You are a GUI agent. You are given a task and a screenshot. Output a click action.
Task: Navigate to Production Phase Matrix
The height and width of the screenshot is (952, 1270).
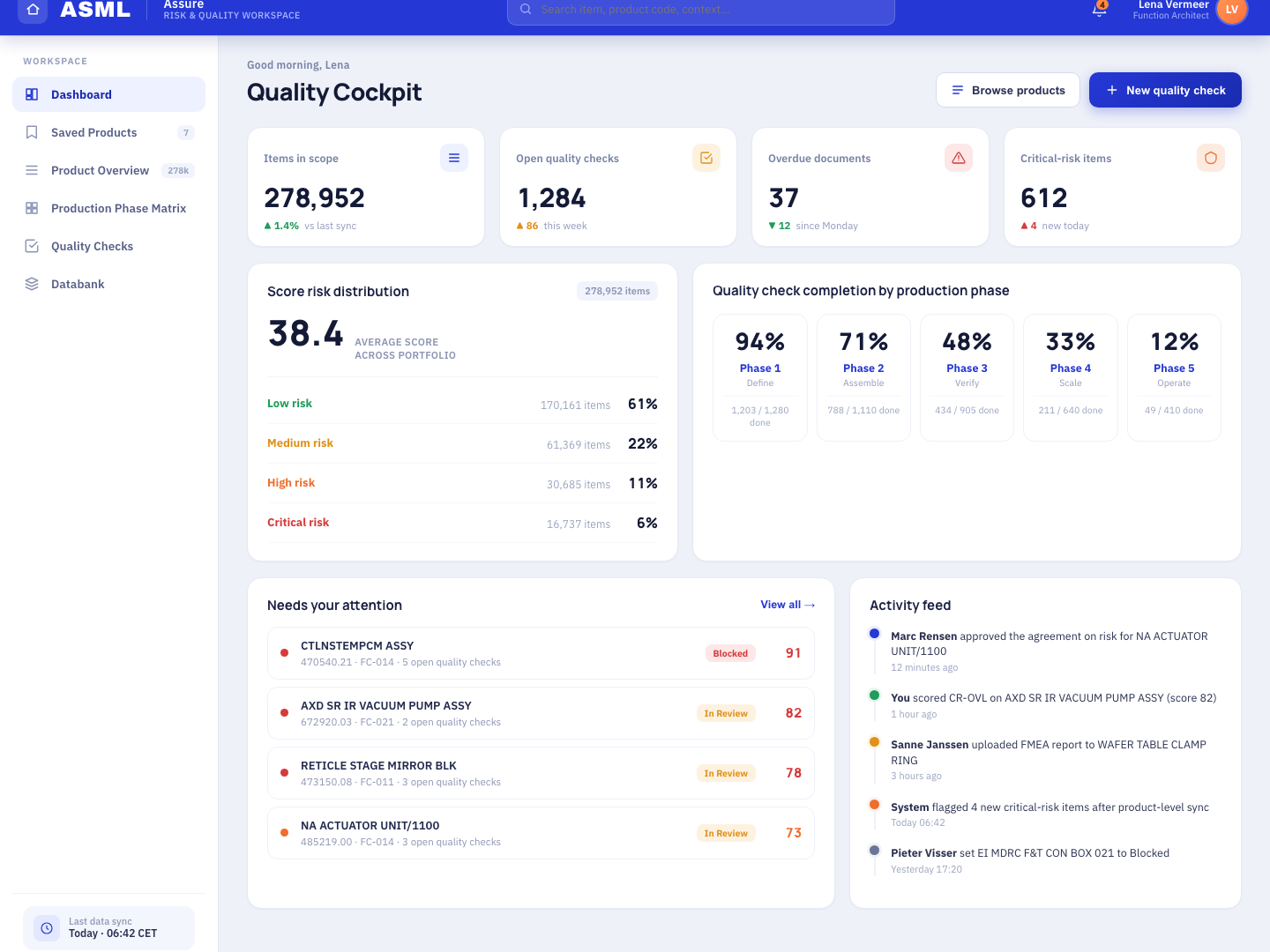108,208
